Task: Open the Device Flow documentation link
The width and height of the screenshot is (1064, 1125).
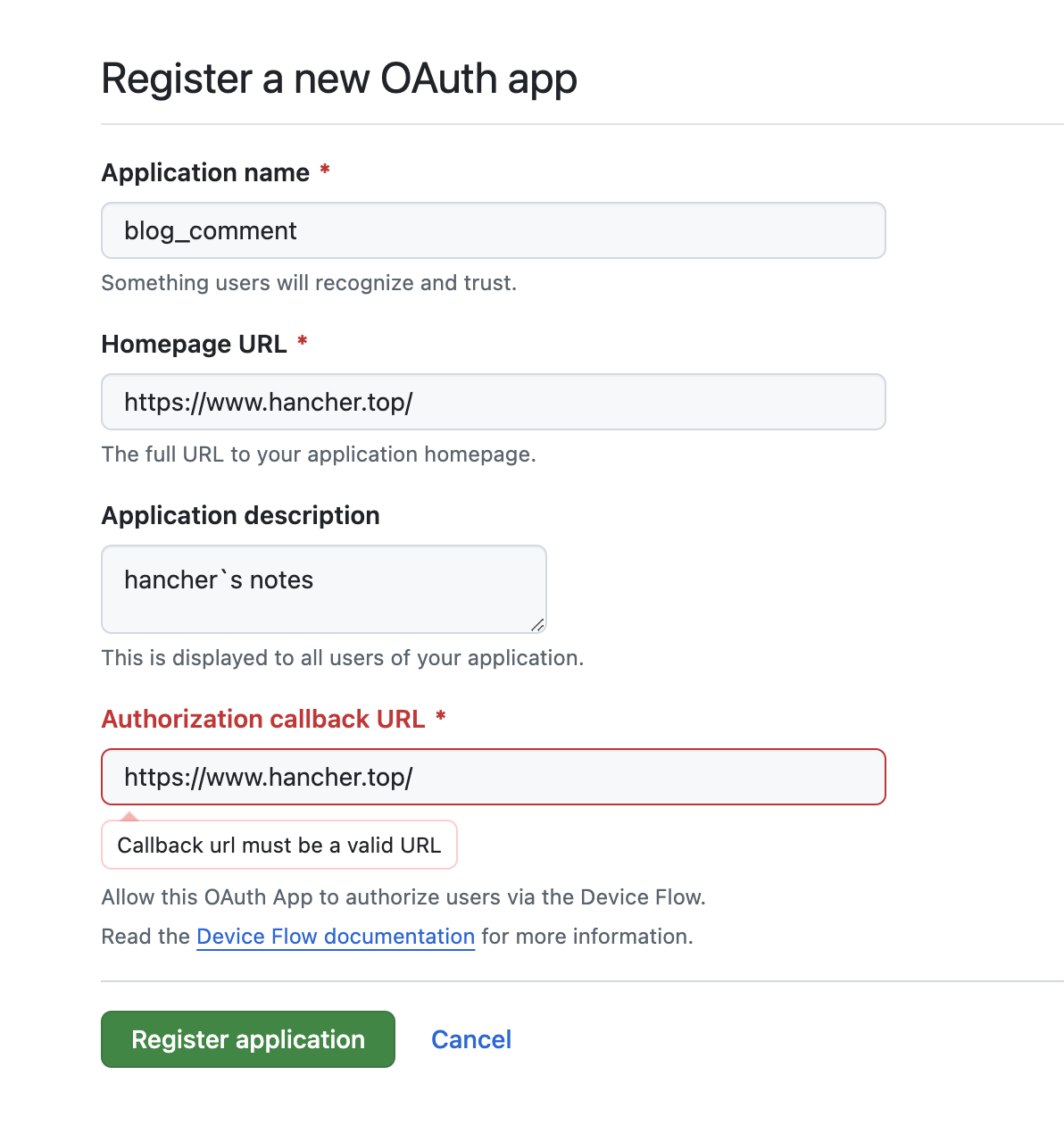Action: pos(335,936)
